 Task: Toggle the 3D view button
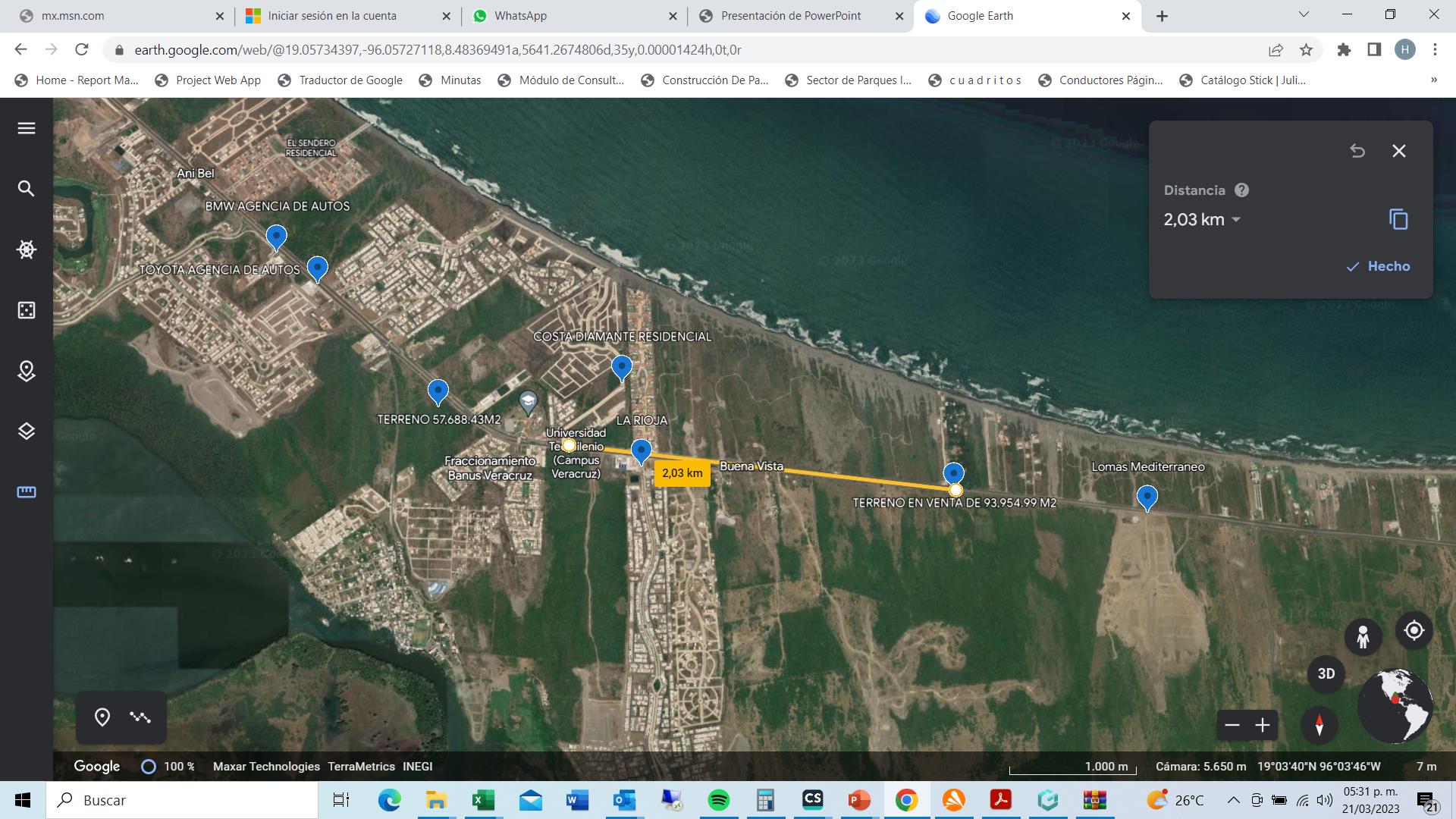[x=1326, y=673]
